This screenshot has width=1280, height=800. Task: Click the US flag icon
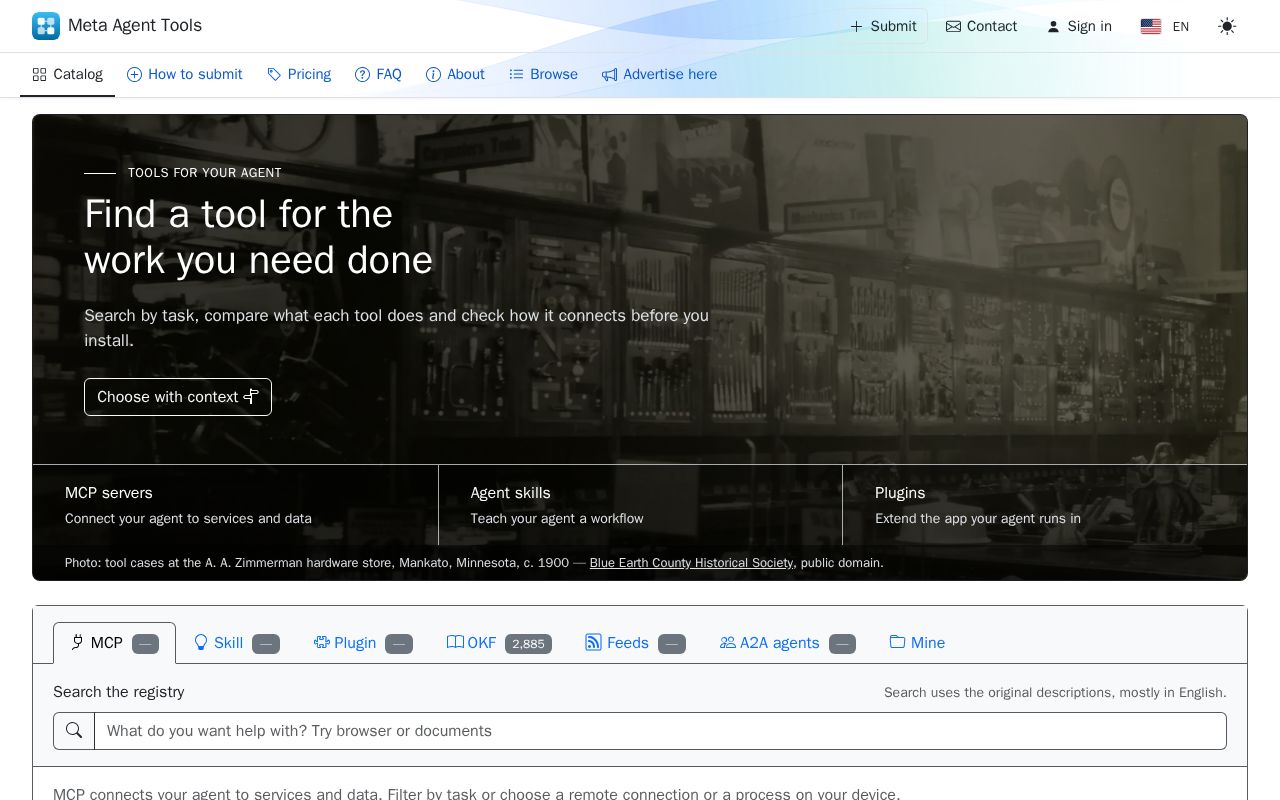[x=1151, y=26]
